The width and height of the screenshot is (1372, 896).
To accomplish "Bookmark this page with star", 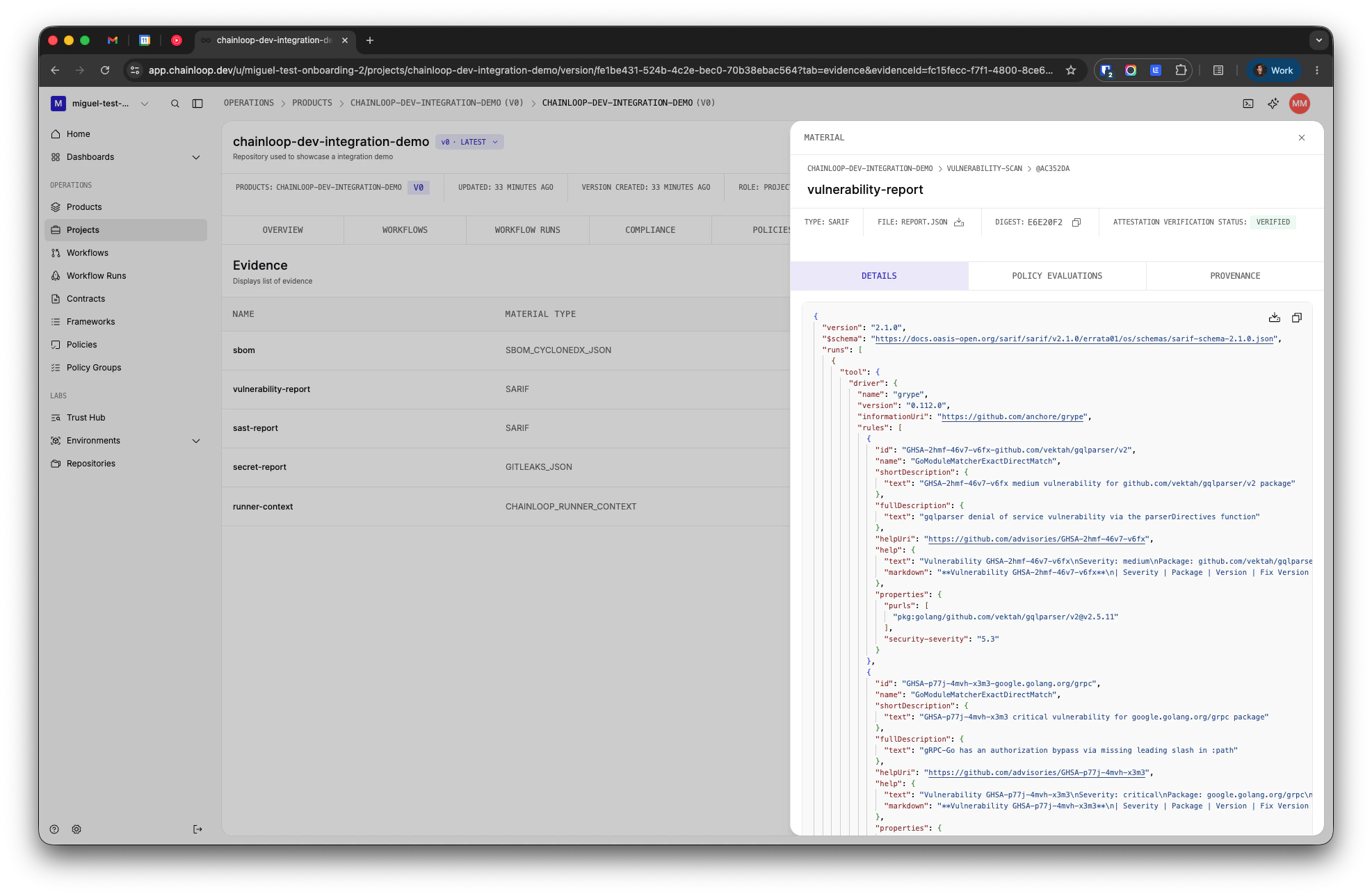I will click(x=1071, y=70).
